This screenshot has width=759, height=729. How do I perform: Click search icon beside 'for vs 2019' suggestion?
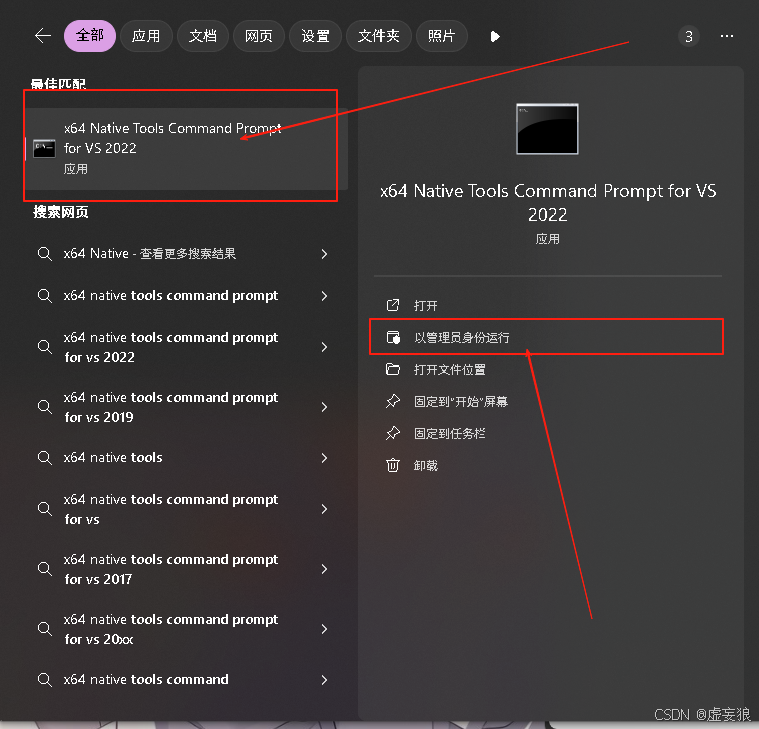click(x=45, y=407)
